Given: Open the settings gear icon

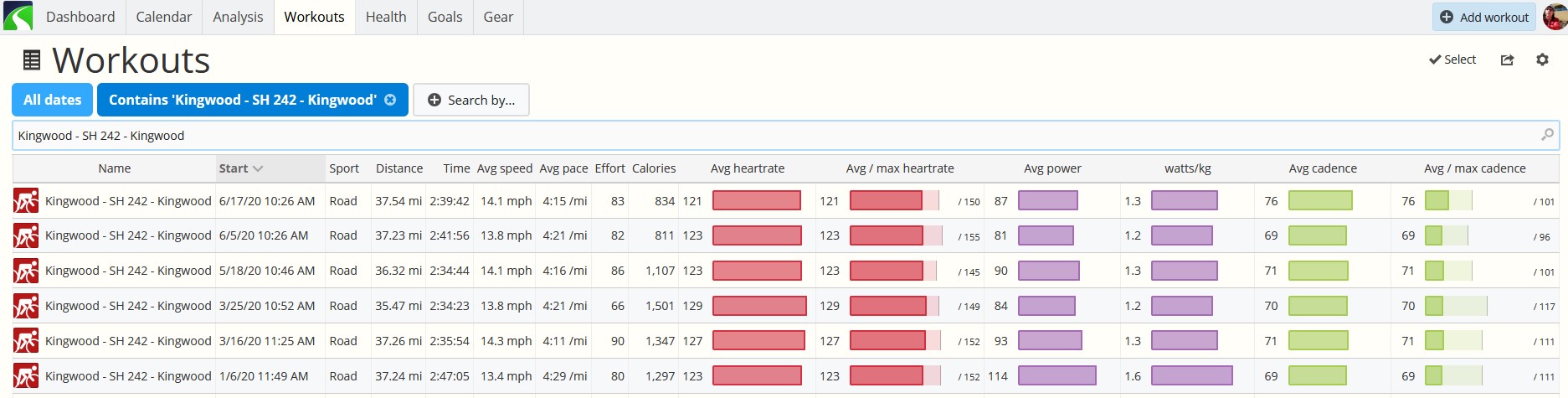Looking at the screenshot, I should (1542, 59).
